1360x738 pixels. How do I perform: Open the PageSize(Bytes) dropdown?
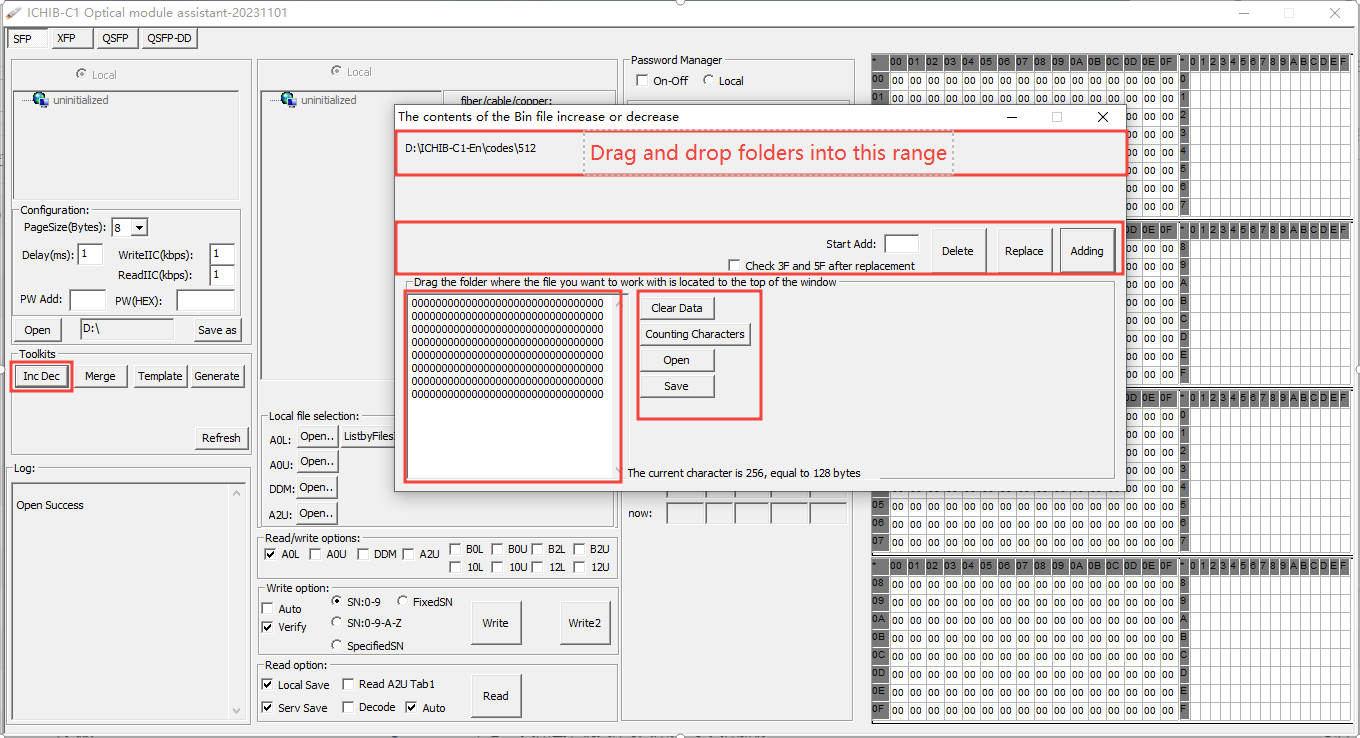(x=138, y=227)
